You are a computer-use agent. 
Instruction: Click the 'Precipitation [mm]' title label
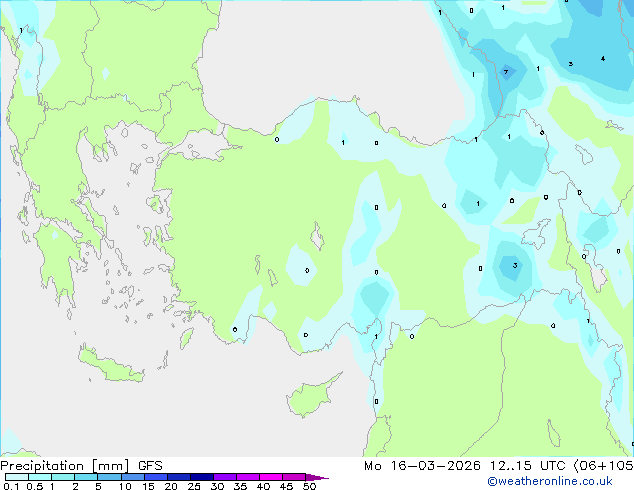[65, 466]
